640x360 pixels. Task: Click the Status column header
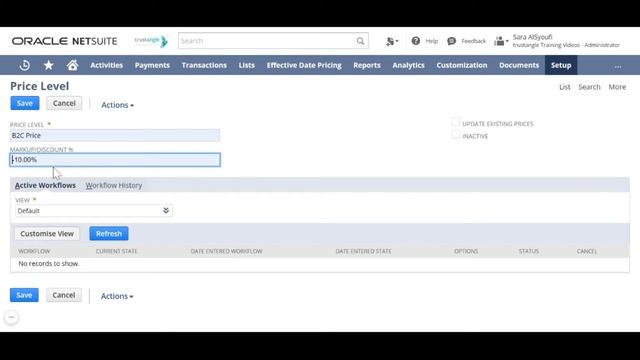coord(529,251)
